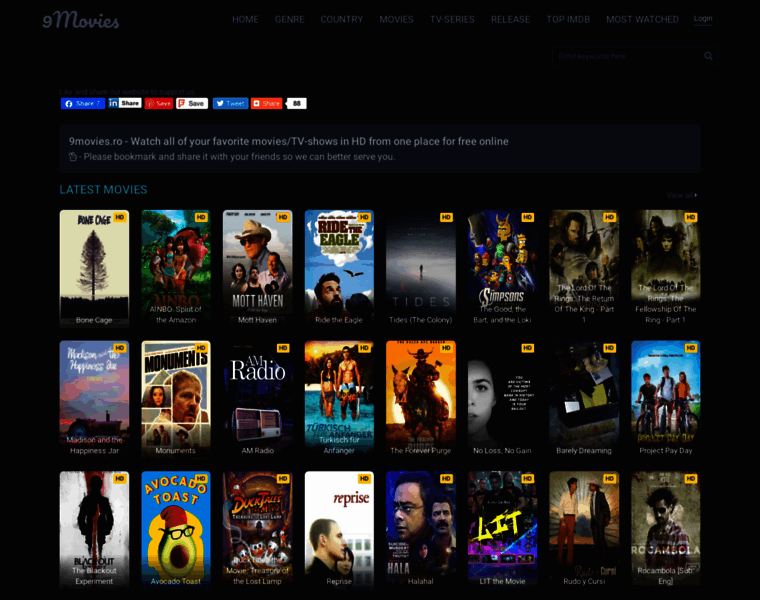Open the Rocambola [Sub: Eng] poster
This screenshot has width=760, height=600.
[665, 530]
